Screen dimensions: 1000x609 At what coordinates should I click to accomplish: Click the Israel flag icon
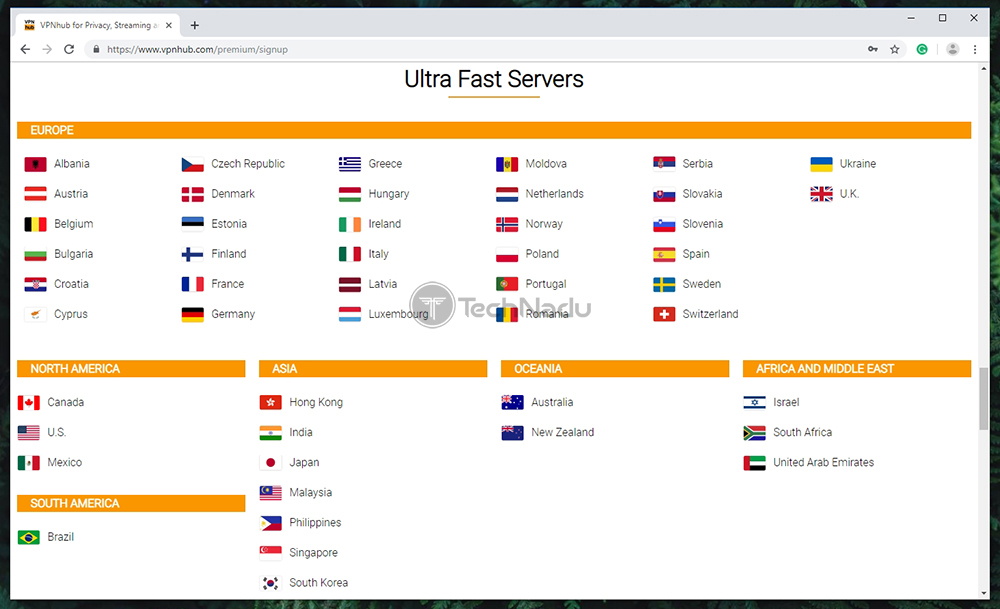point(754,402)
